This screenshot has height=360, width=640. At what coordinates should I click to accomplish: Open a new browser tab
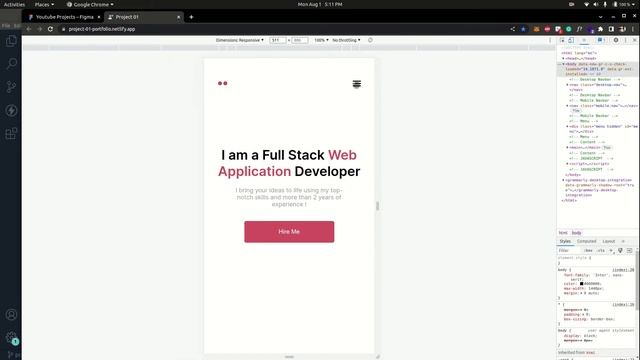(x=191, y=17)
